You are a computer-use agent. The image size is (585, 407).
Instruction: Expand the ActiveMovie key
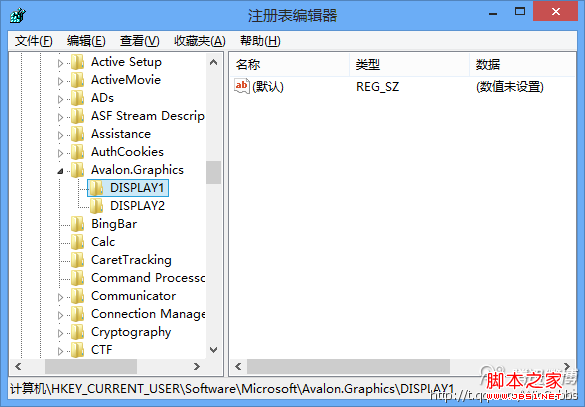(x=60, y=81)
